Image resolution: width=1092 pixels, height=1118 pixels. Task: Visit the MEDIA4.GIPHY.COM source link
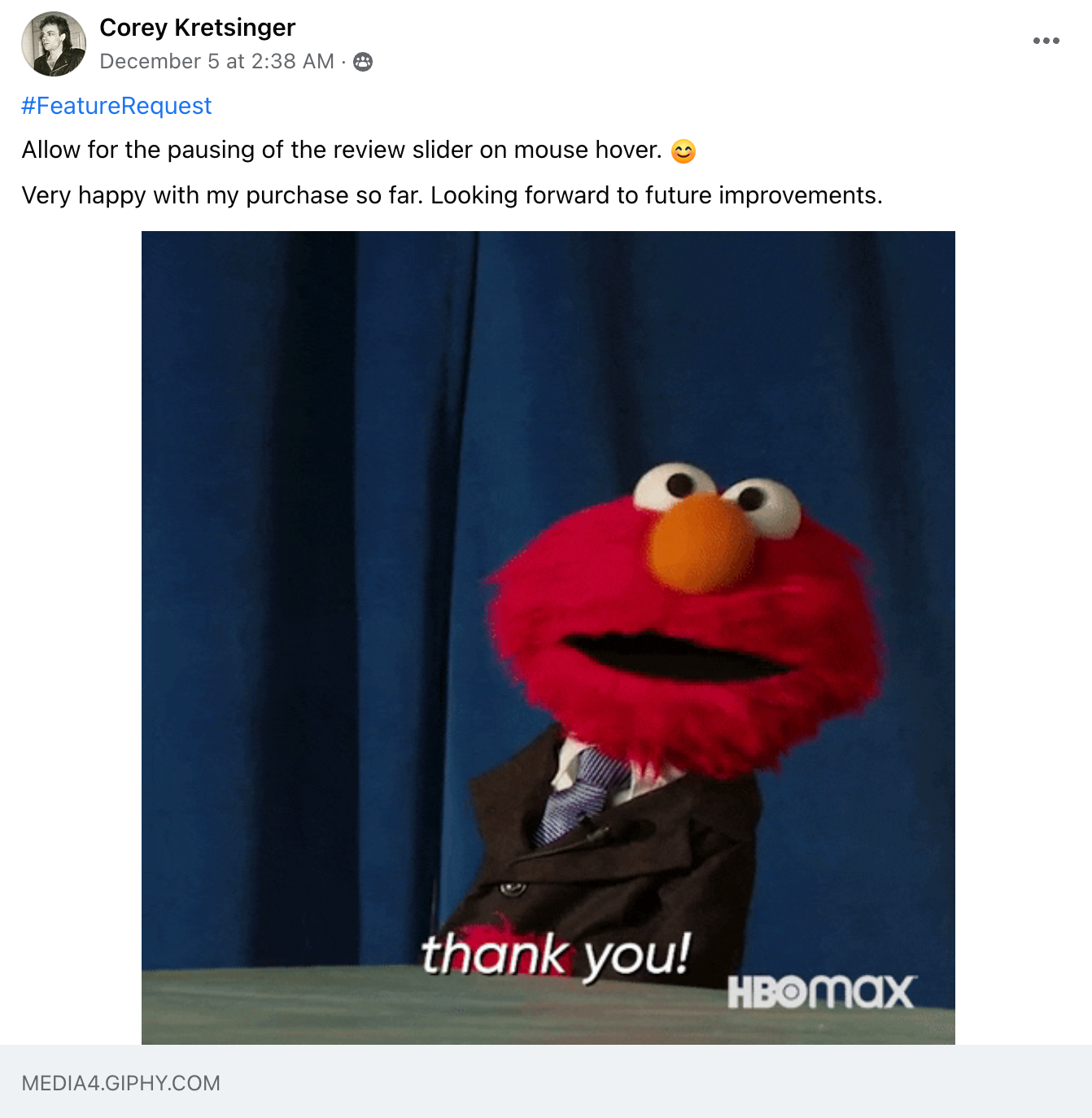coord(121,1083)
